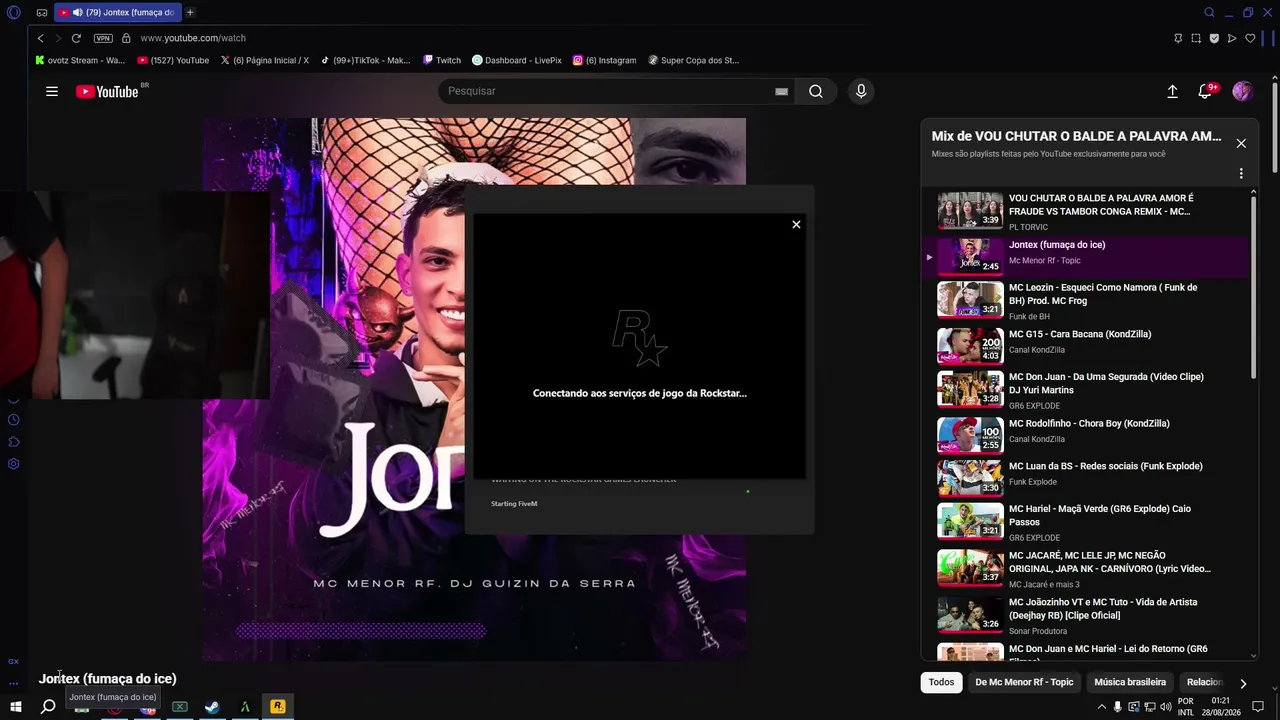Image resolution: width=1280 pixels, height=720 pixels.
Task: Select the Todos filter chip
Action: tap(941, 682)
